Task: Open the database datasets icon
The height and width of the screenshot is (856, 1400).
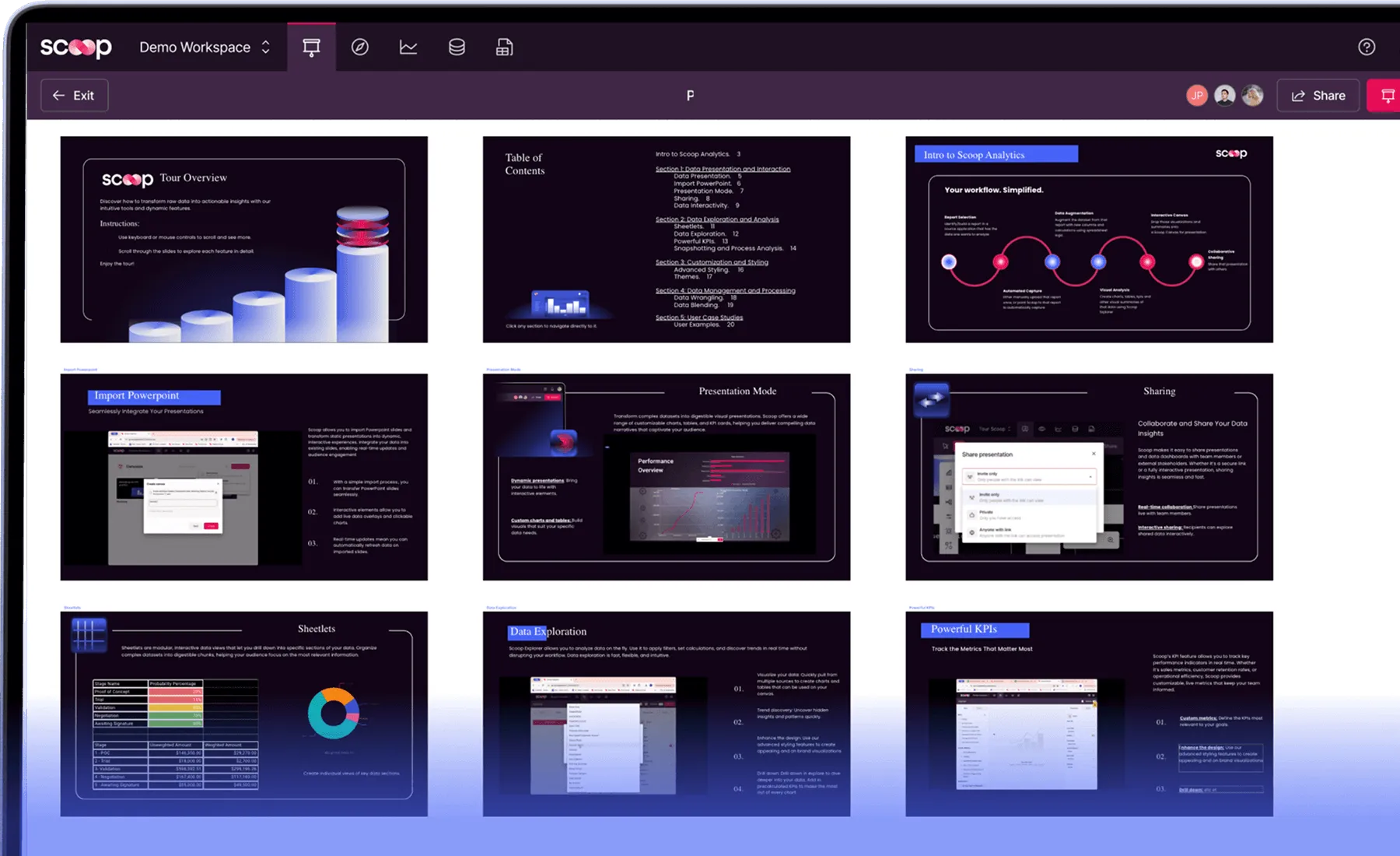Action: (457, 47)
